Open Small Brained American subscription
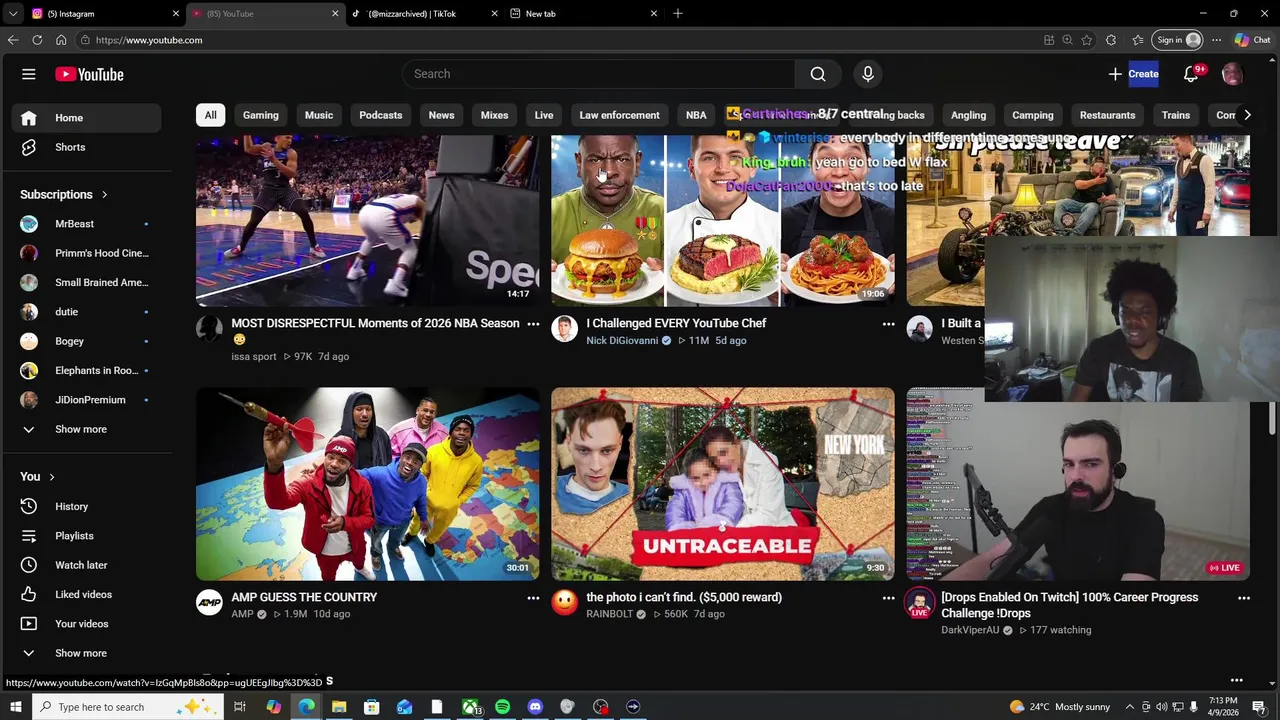Viewport: 1280px width, 720px height. [x=86, y=282]
